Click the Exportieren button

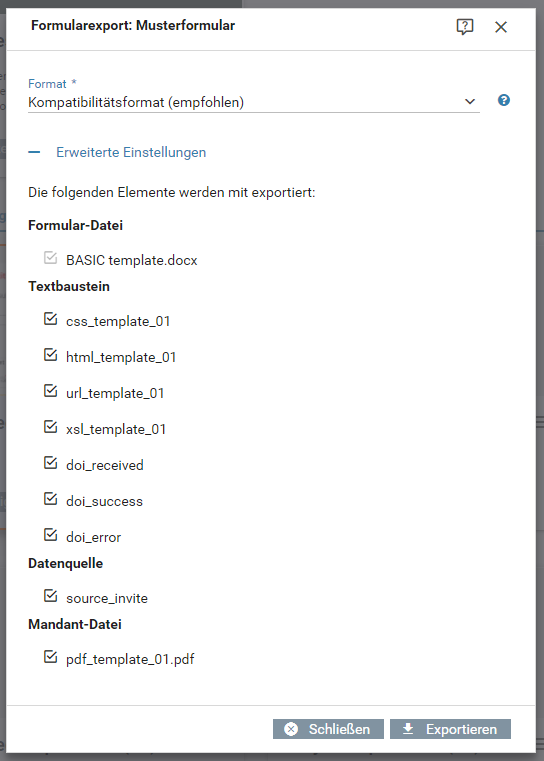pyautogui.click(x=450, y=729)
